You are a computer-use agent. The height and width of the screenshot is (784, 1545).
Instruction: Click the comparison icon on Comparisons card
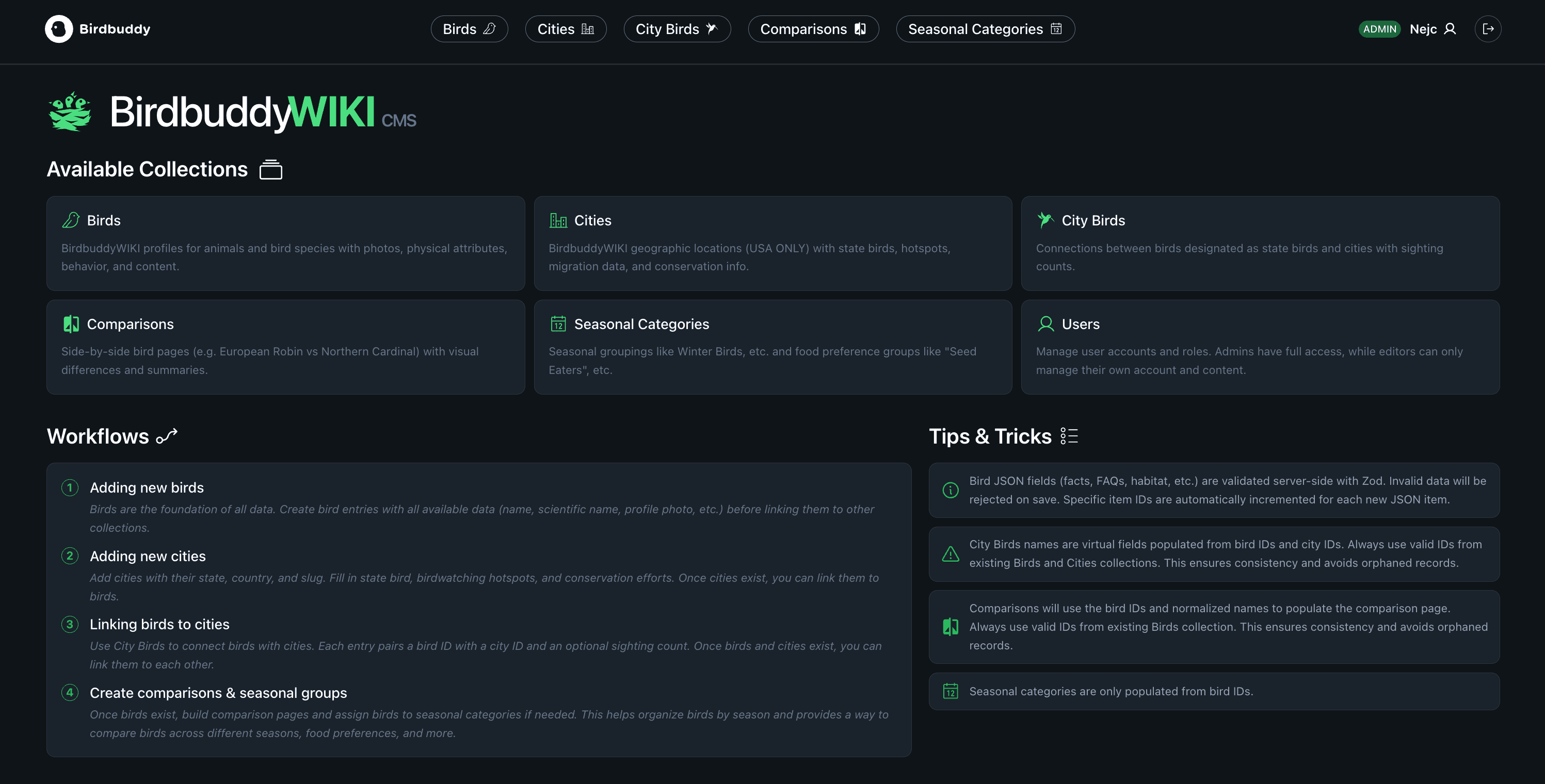click(x=71, y=324)
